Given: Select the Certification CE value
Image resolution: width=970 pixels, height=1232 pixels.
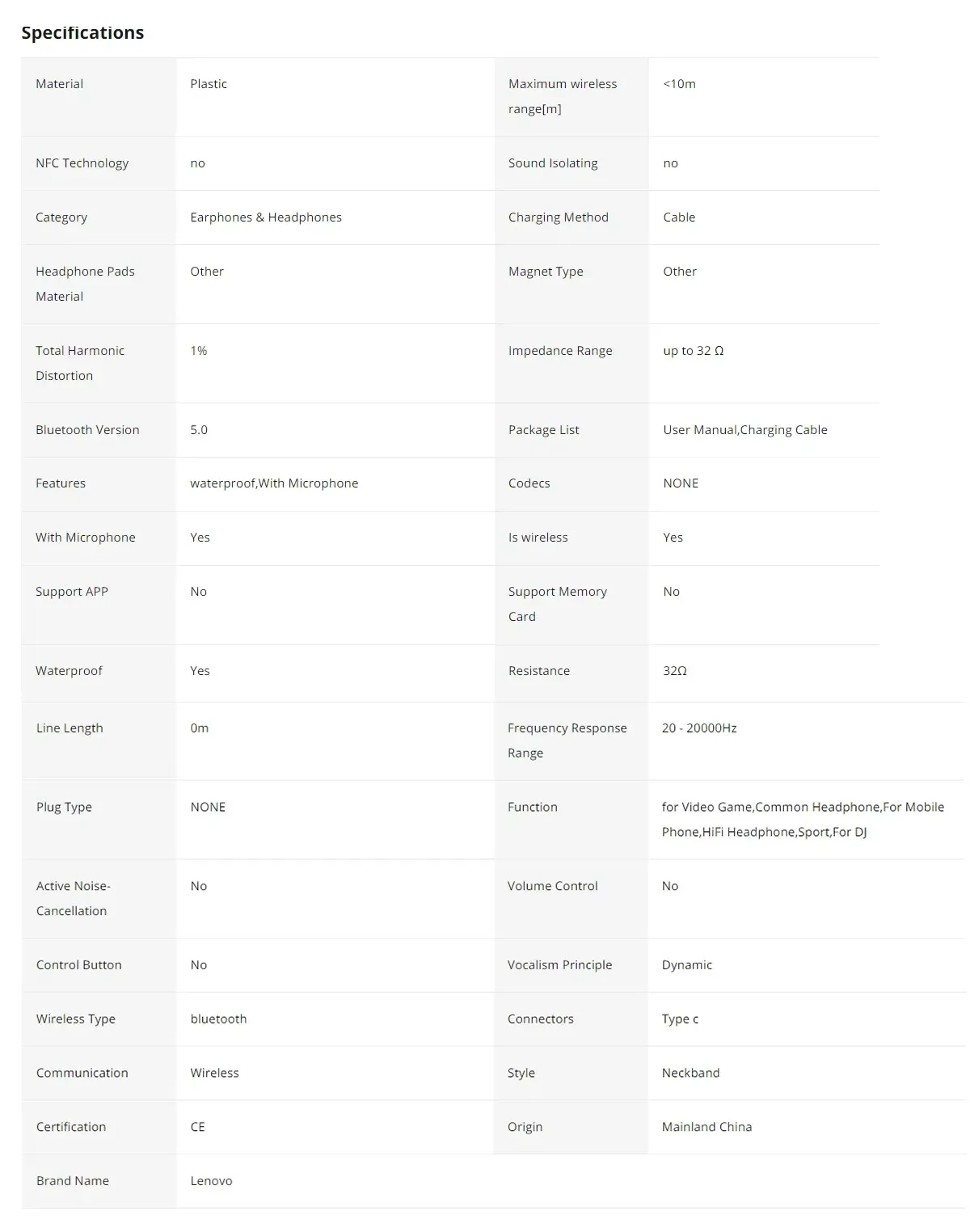Looking at the screenshot, I should [197, 1128].
